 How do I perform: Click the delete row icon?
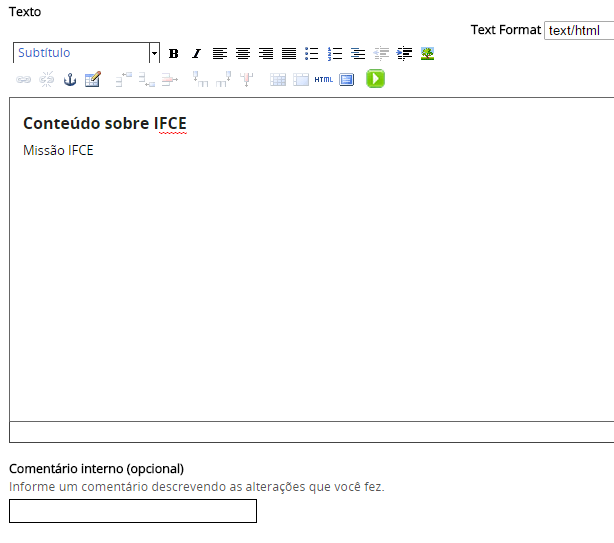[170, 79]
